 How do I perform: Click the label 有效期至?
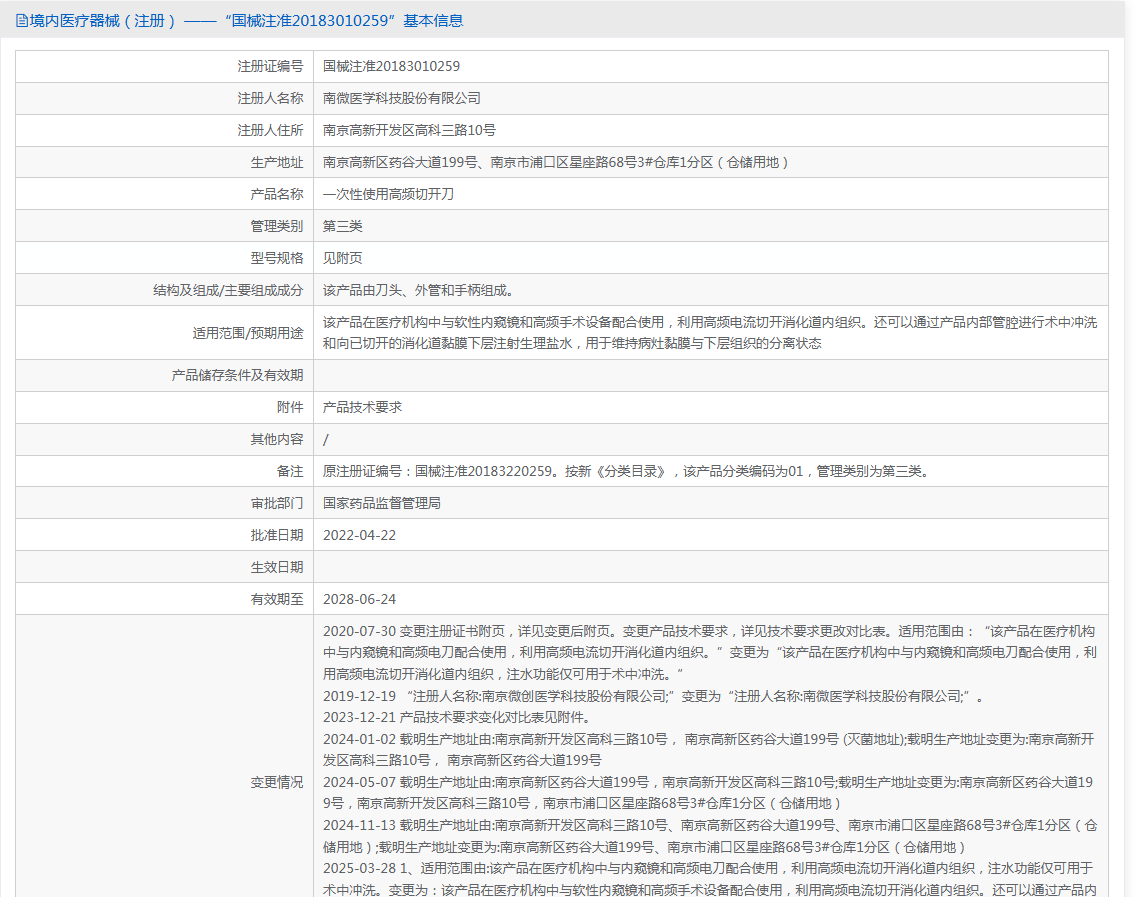276,600
